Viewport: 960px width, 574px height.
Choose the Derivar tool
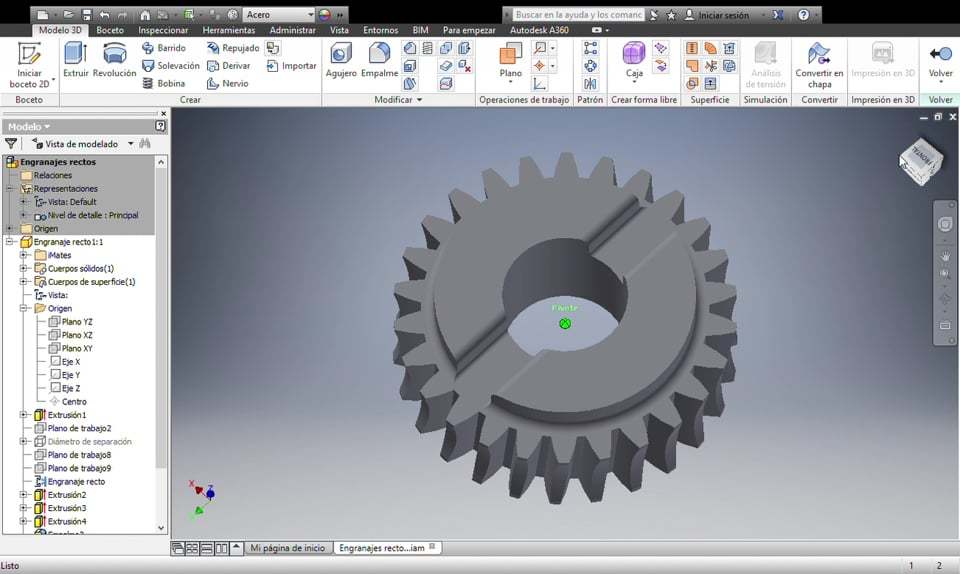pyautogui.click(x=229, y=65)
